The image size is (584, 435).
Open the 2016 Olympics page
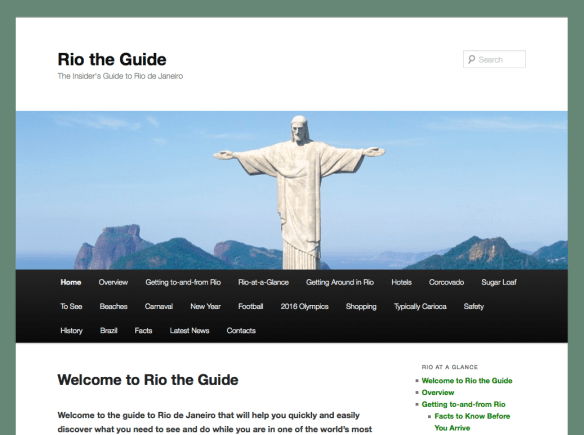(304, 307)
